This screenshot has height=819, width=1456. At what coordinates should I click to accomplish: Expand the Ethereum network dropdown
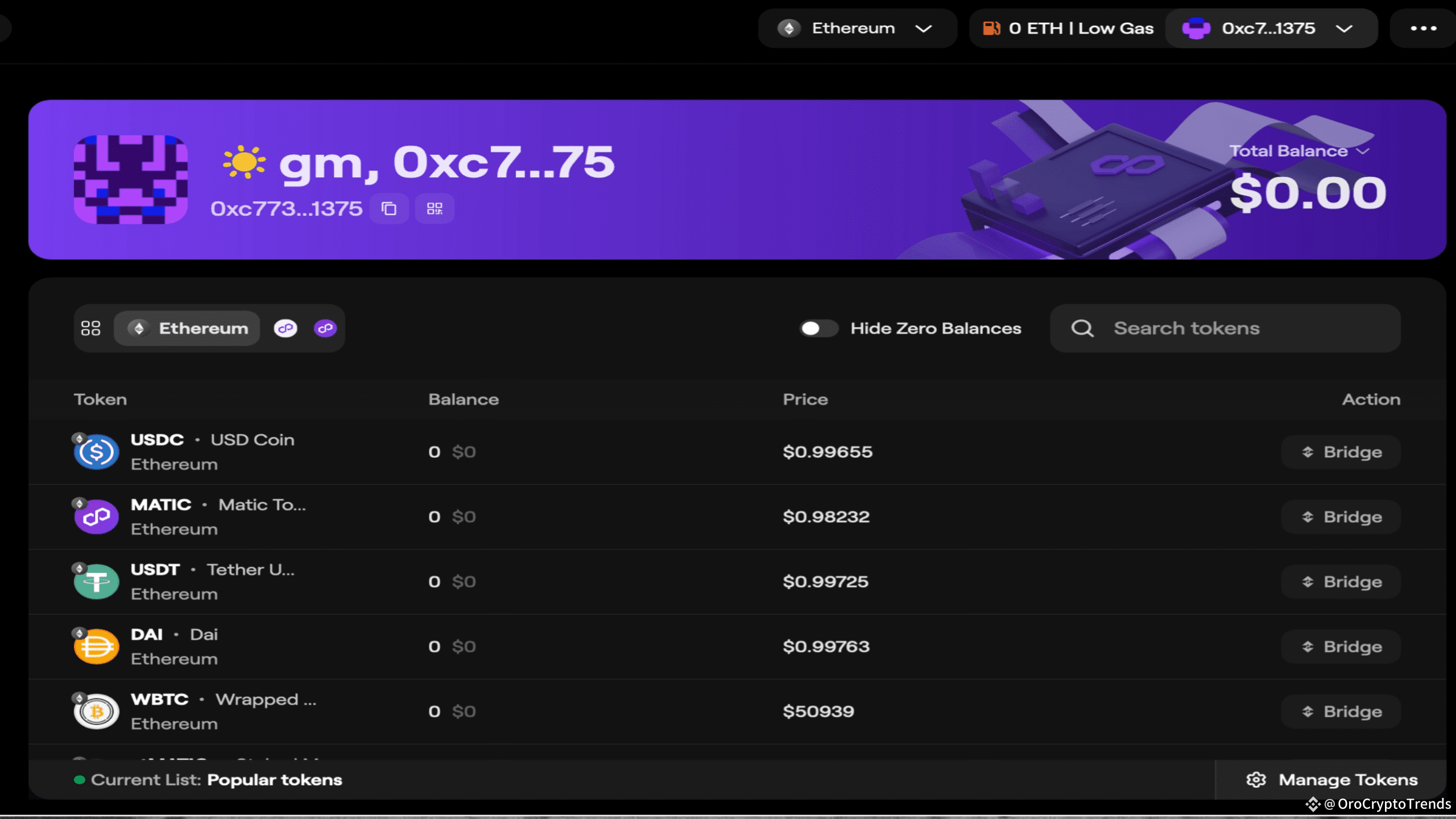pos(857,28)
